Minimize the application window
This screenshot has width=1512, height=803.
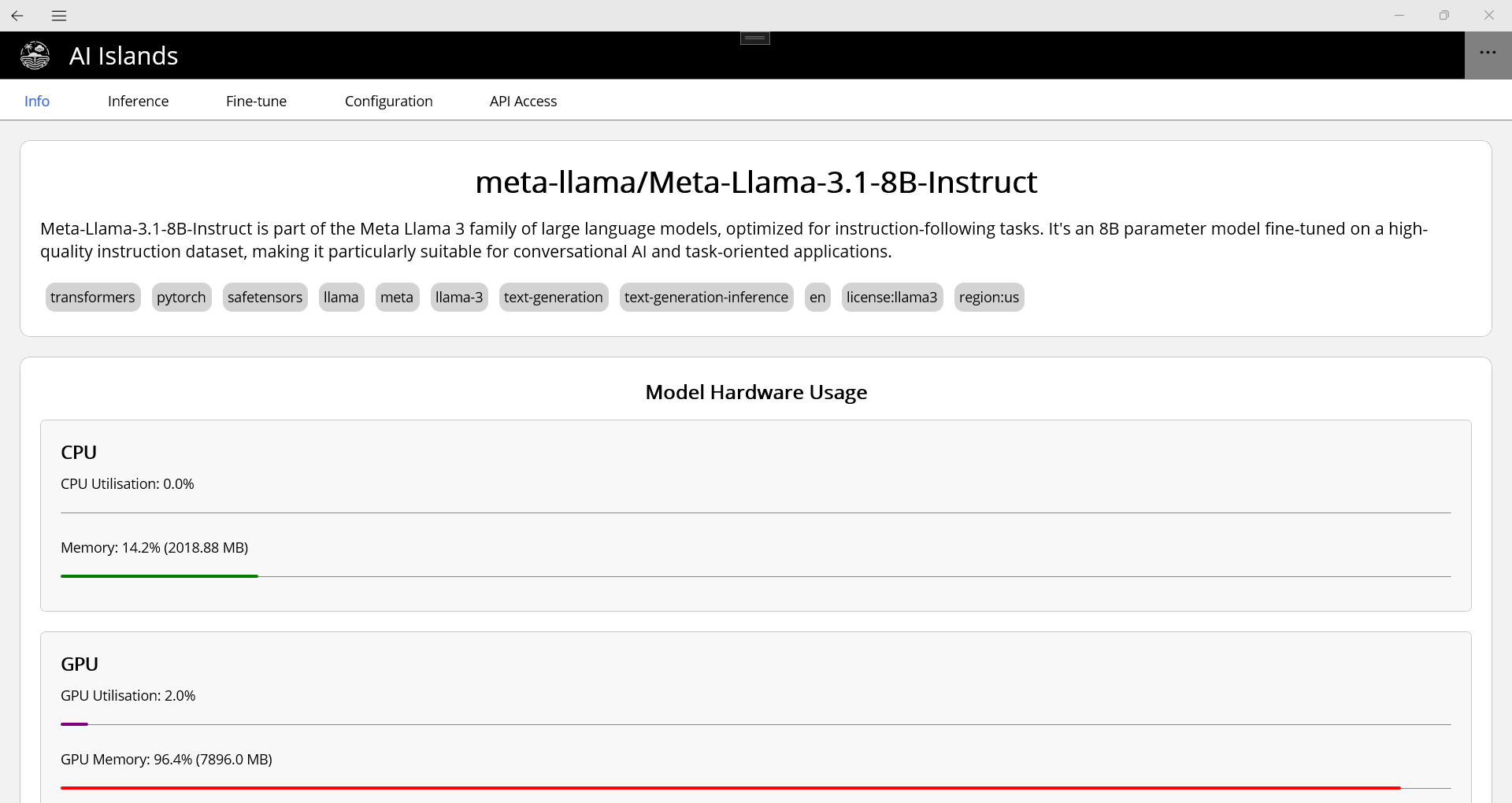[1399, 16]
